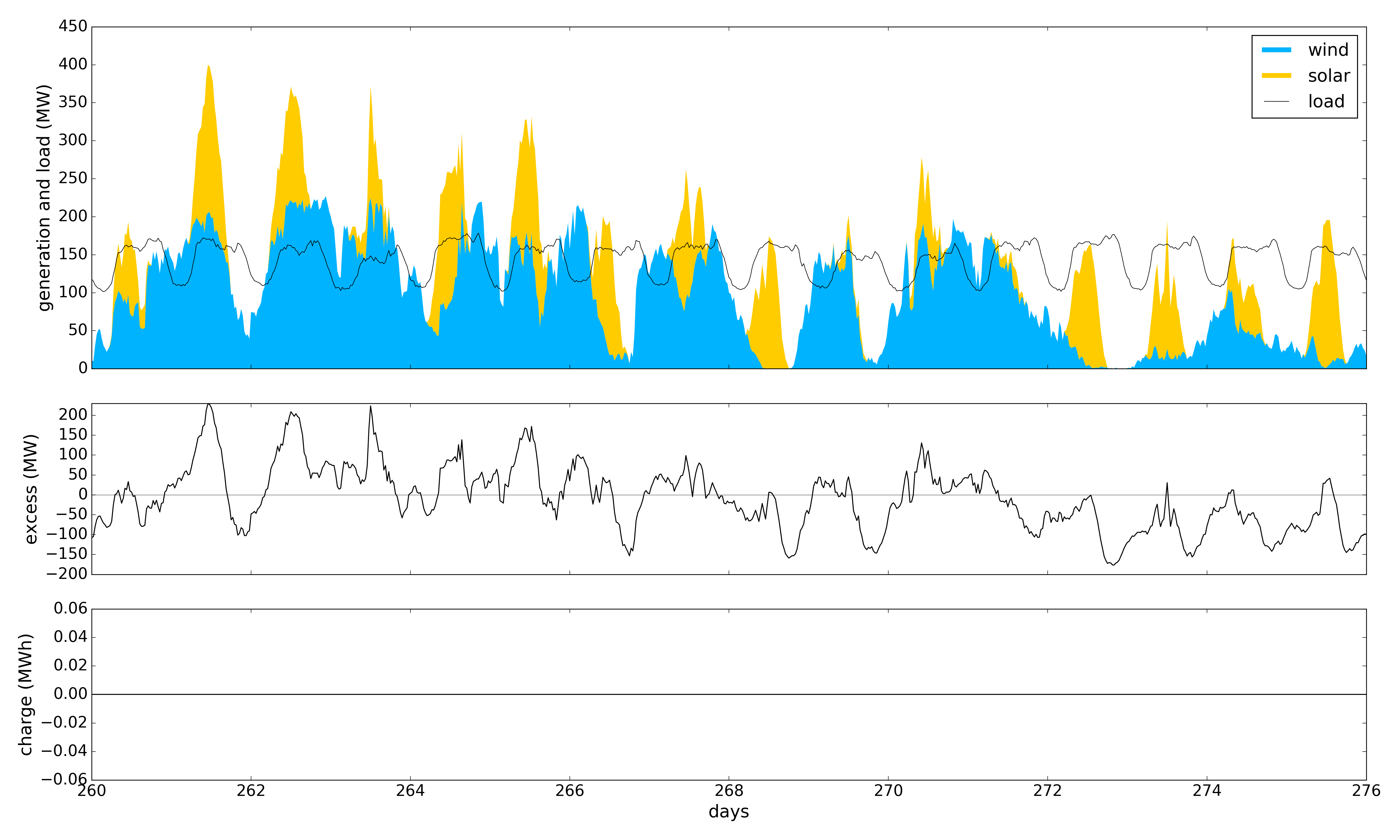Click the blue wind swatch in legend

(x=1276, y=50)
